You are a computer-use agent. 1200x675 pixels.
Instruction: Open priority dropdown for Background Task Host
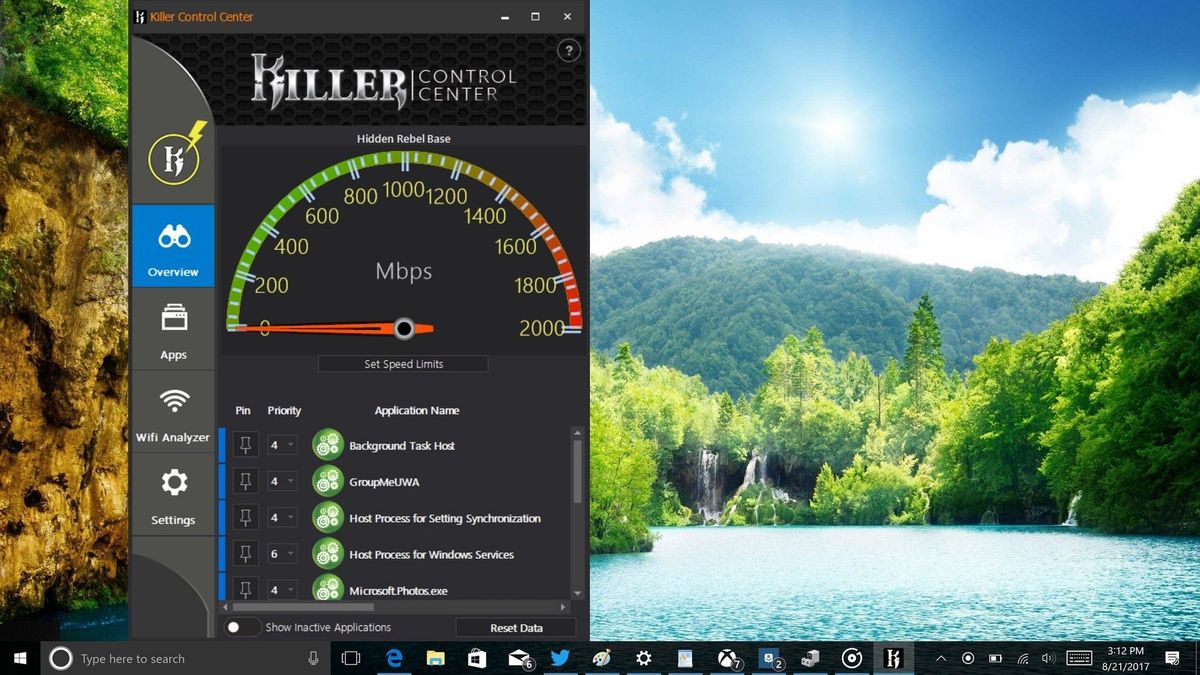coord(282,445)
